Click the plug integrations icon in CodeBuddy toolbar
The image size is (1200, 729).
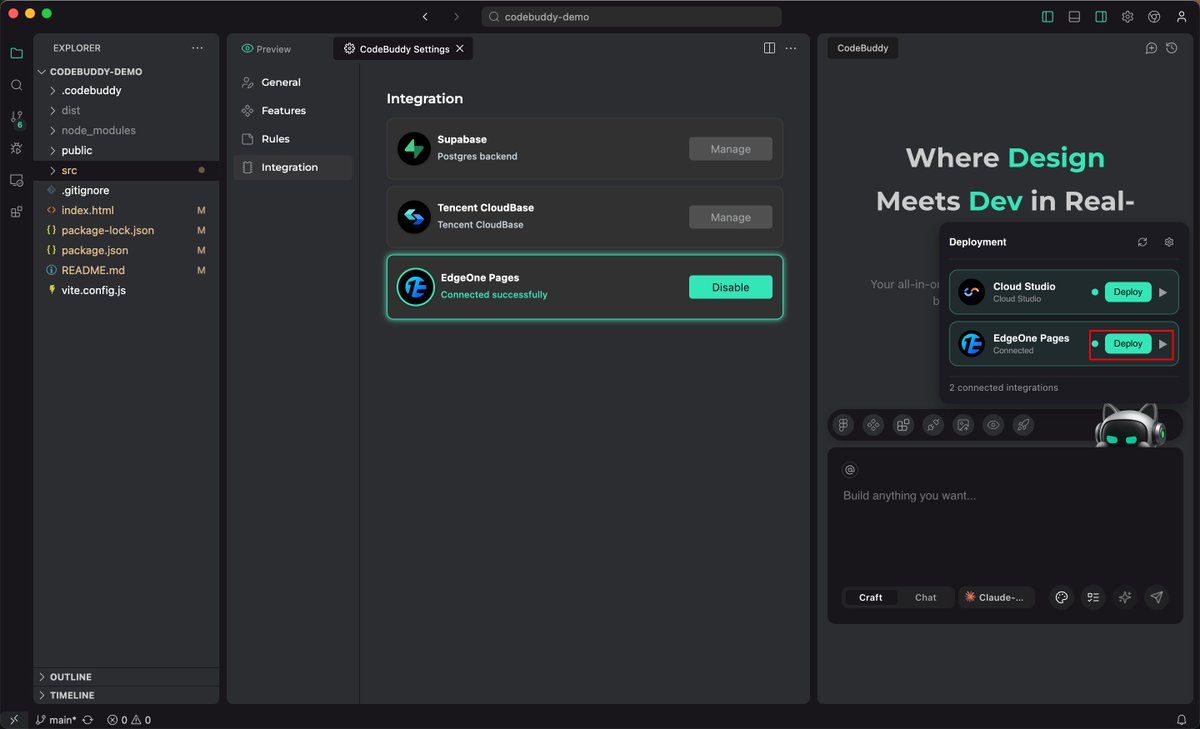933,425
